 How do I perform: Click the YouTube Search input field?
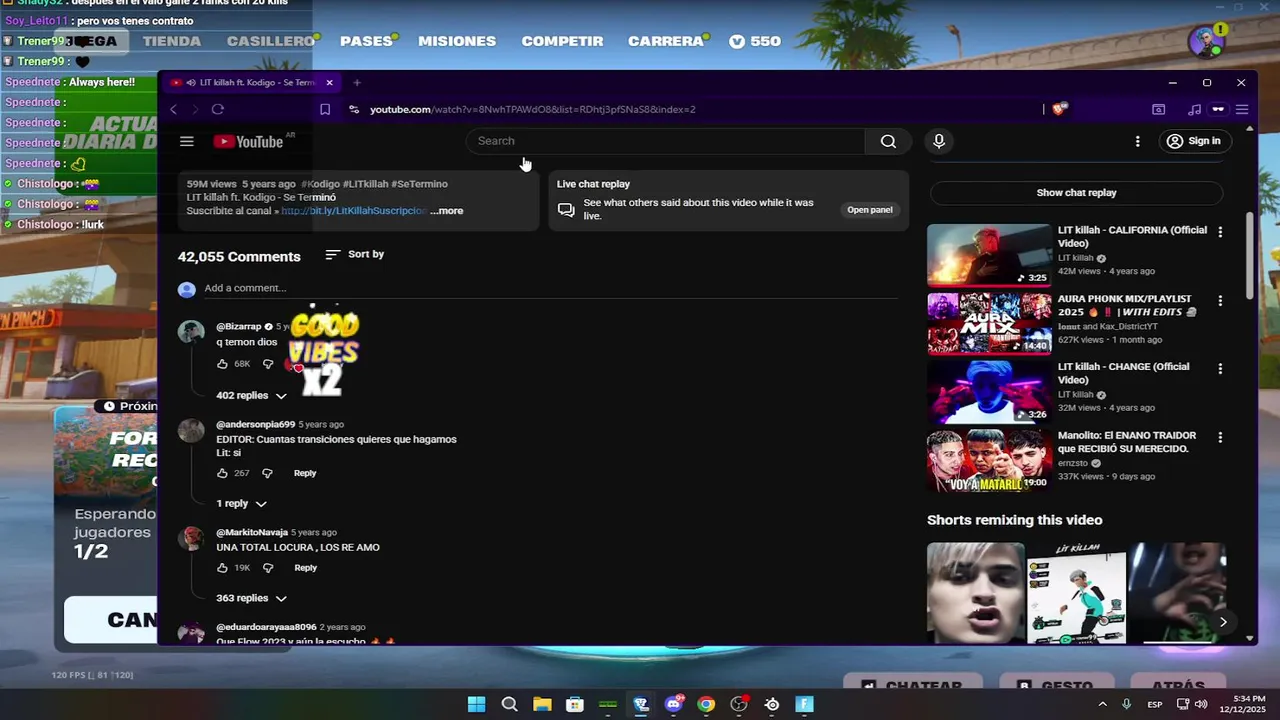click(x=665, y=141)
